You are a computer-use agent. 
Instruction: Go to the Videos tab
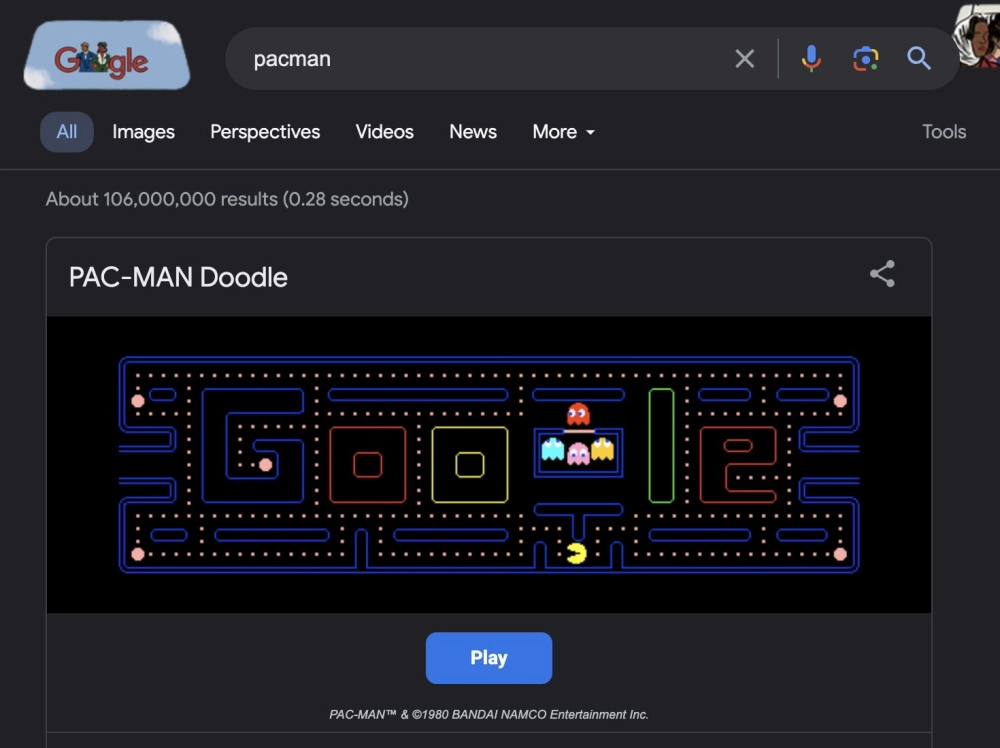point(385,132)
